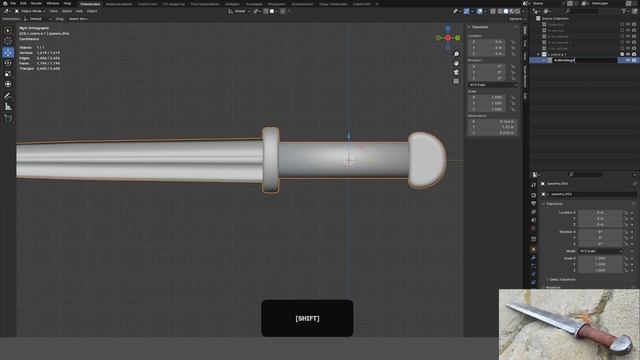Select the Scale tool in toolbar

[x=8, y=73]
